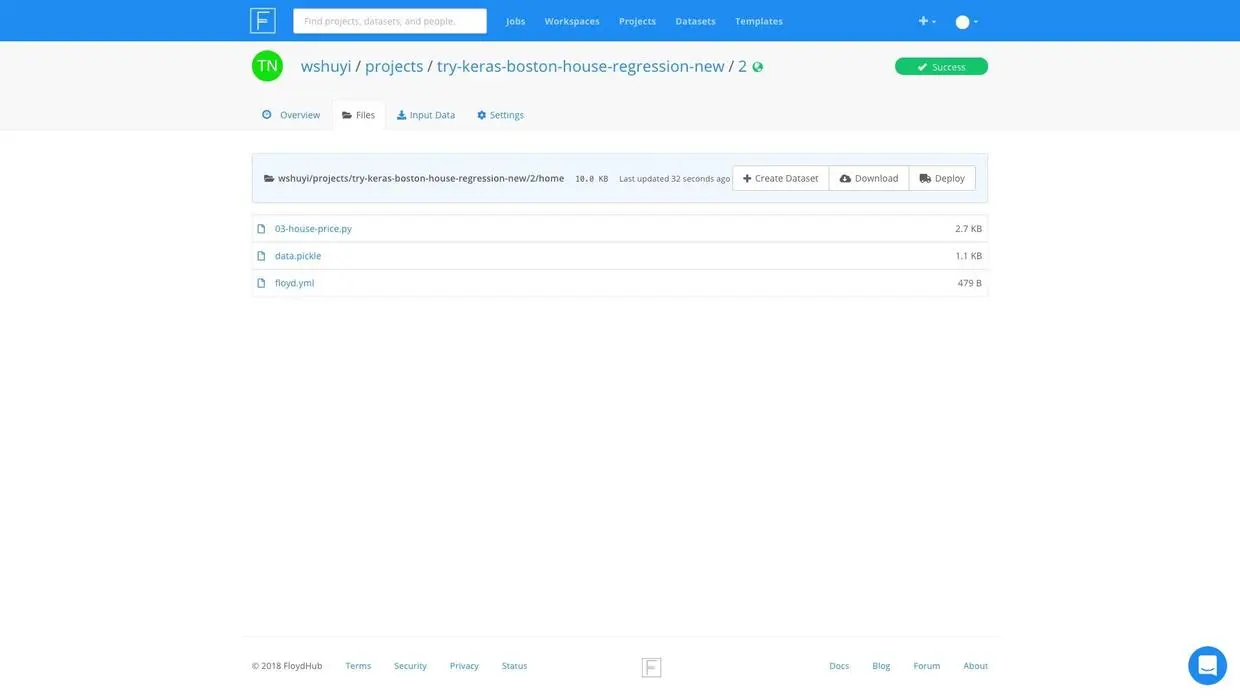Click the FloydHub logo in the top bar
Viewport: 1240px width, 698px height.
click(263, 21)
